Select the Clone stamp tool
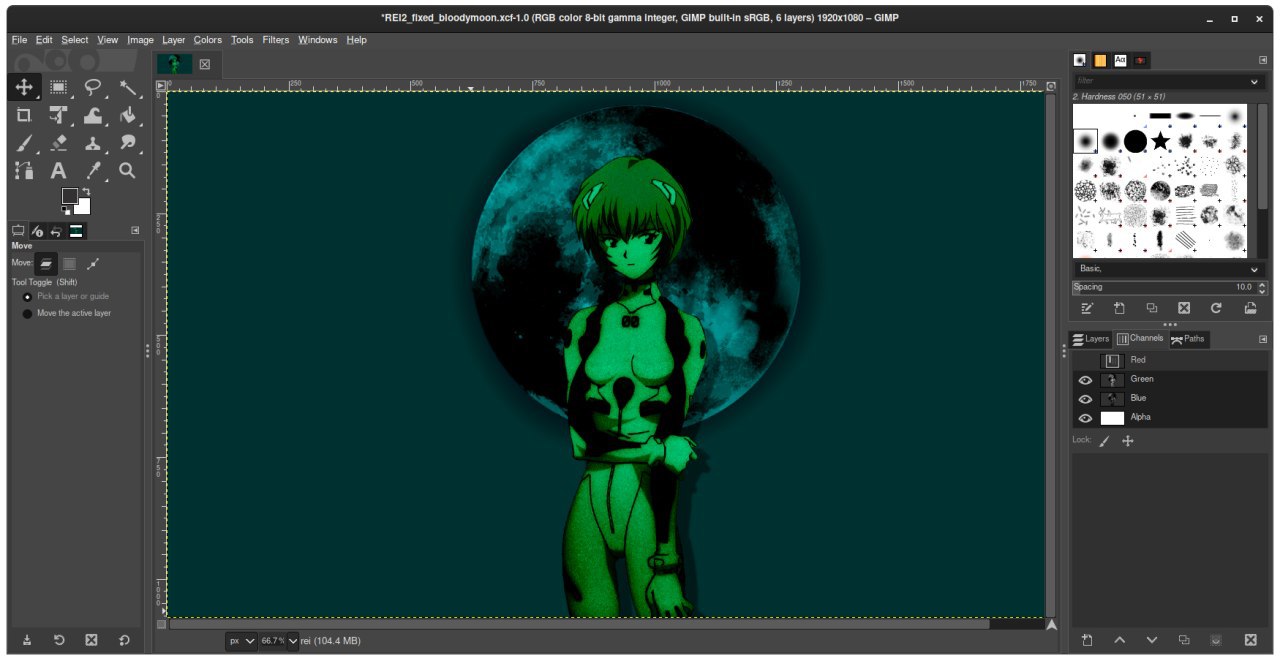Image resolution: width=1280 pixels, height=661 pixels. (x=93, y=143)
